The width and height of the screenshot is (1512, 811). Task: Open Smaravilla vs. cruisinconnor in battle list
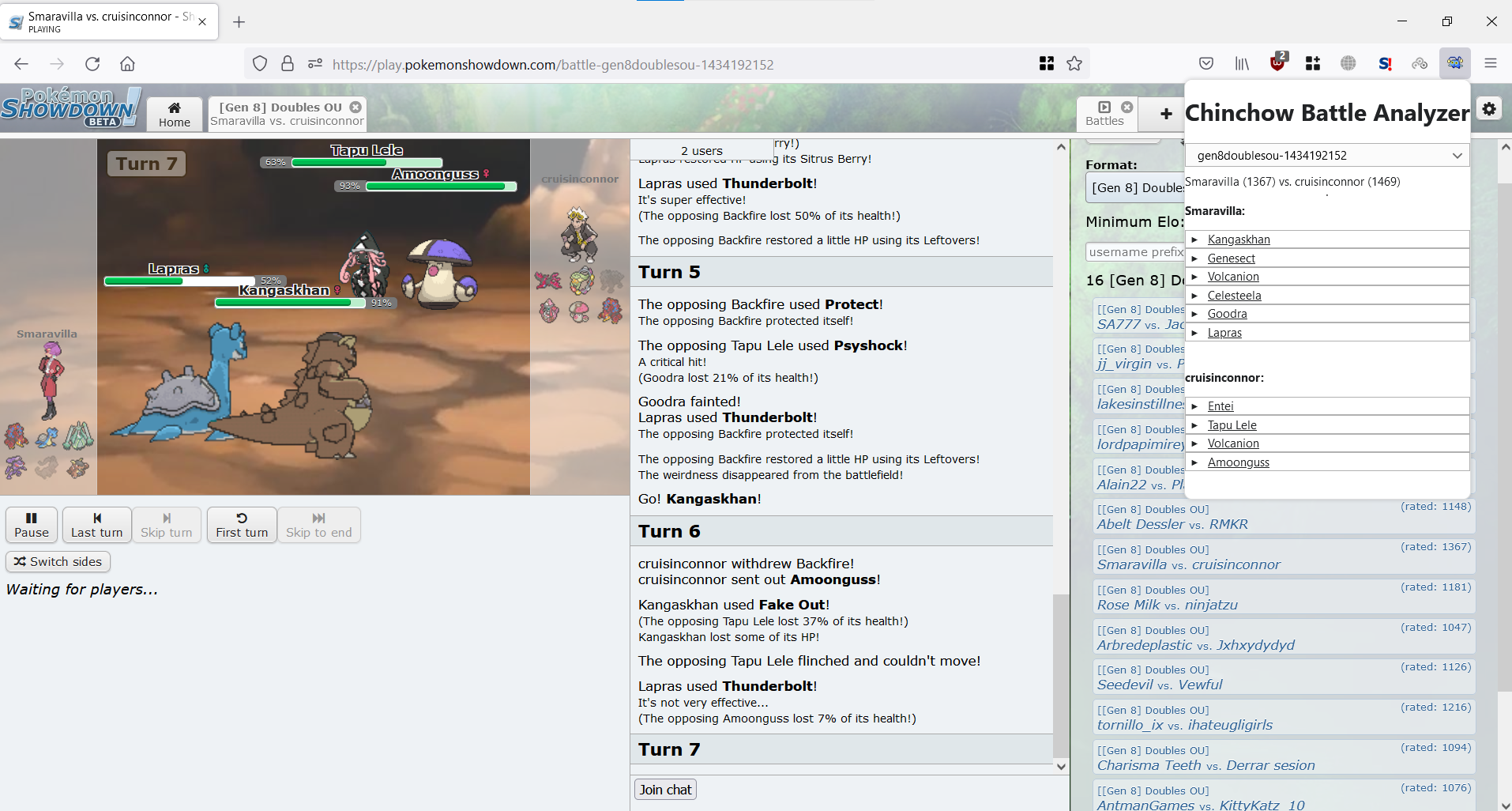[1284, 556]
